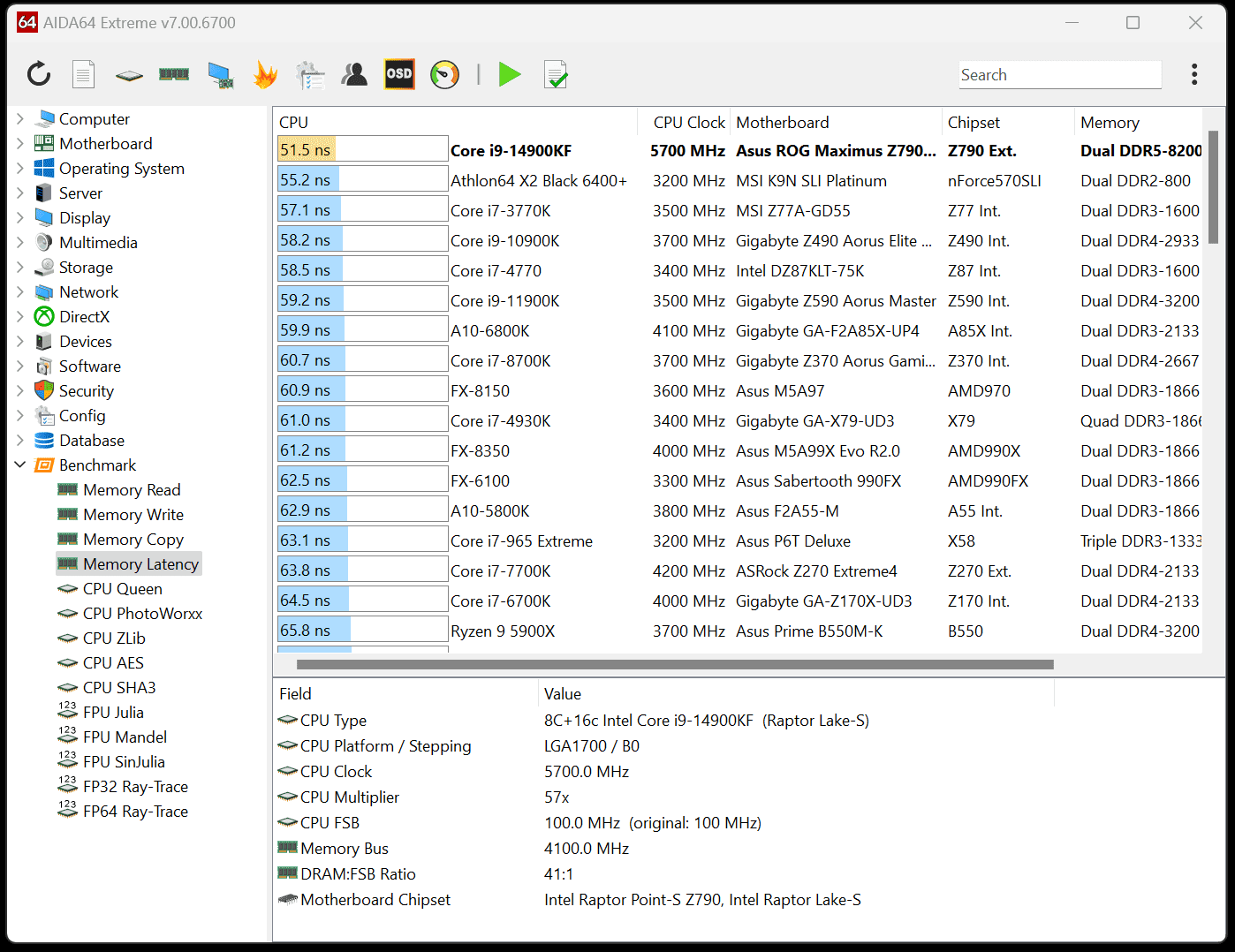Open the FPU Julia benchmark

(x=113, y=712)
